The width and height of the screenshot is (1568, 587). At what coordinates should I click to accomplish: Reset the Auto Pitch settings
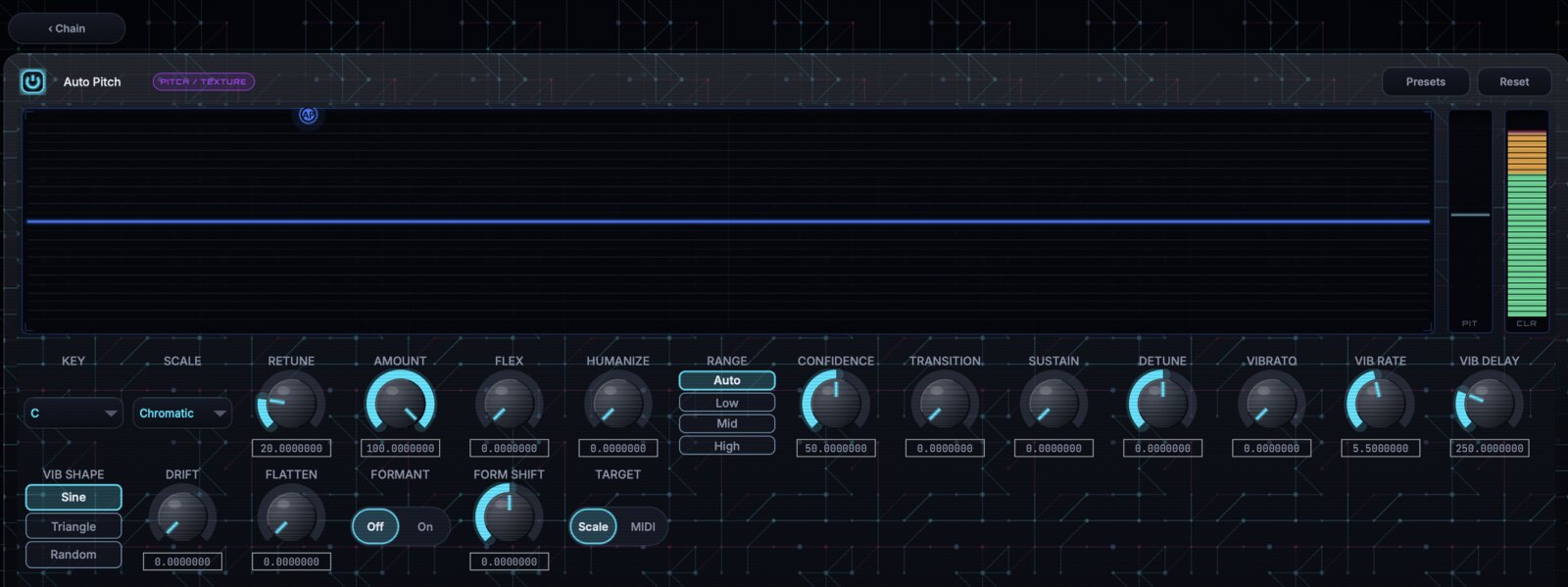(x=1513, y=81)
